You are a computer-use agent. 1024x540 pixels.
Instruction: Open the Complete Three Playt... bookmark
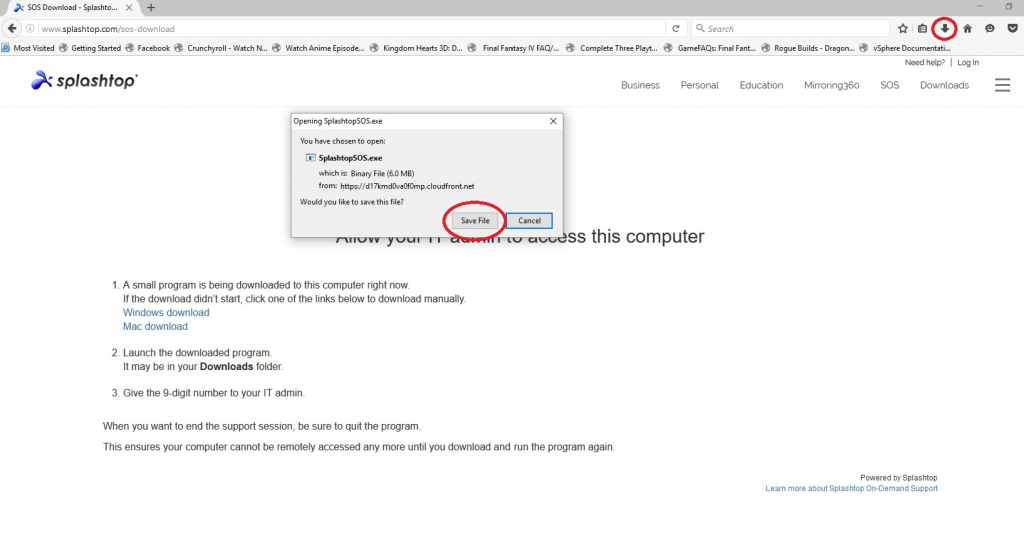click(x=612, y=48)
